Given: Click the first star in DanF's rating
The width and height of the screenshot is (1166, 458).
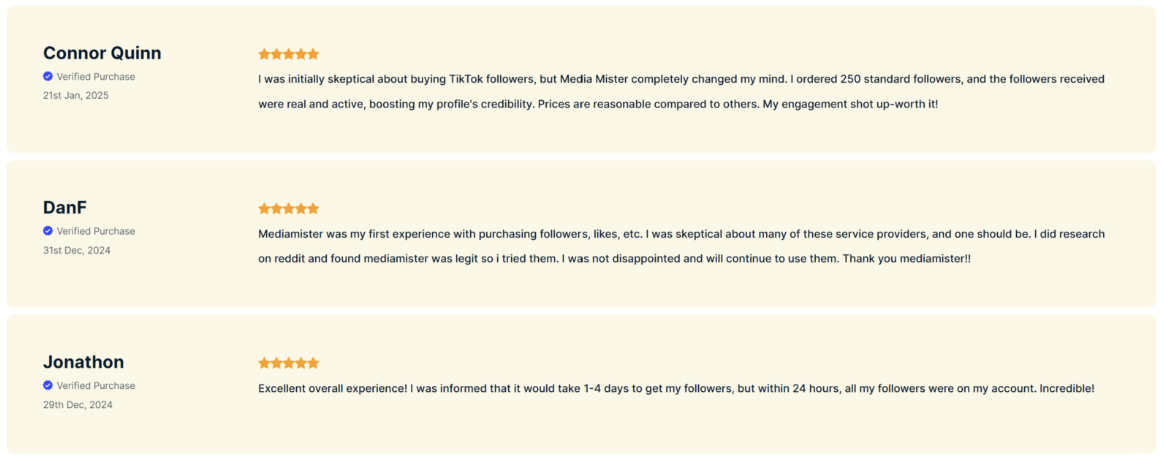Looking at the screenshot, I should click(x=264, y=209).
